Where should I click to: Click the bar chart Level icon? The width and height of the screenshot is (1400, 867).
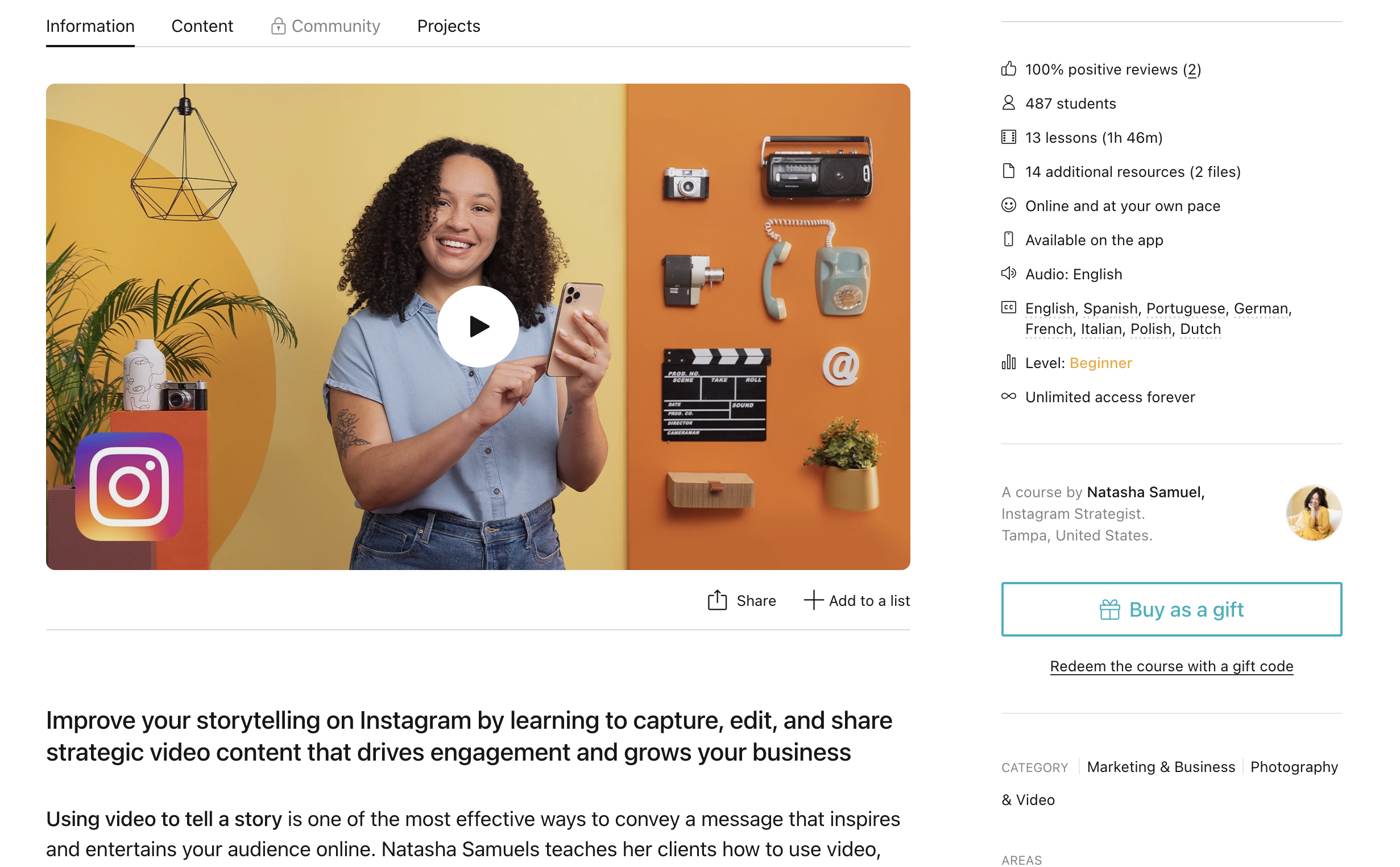click(1008, 362)
